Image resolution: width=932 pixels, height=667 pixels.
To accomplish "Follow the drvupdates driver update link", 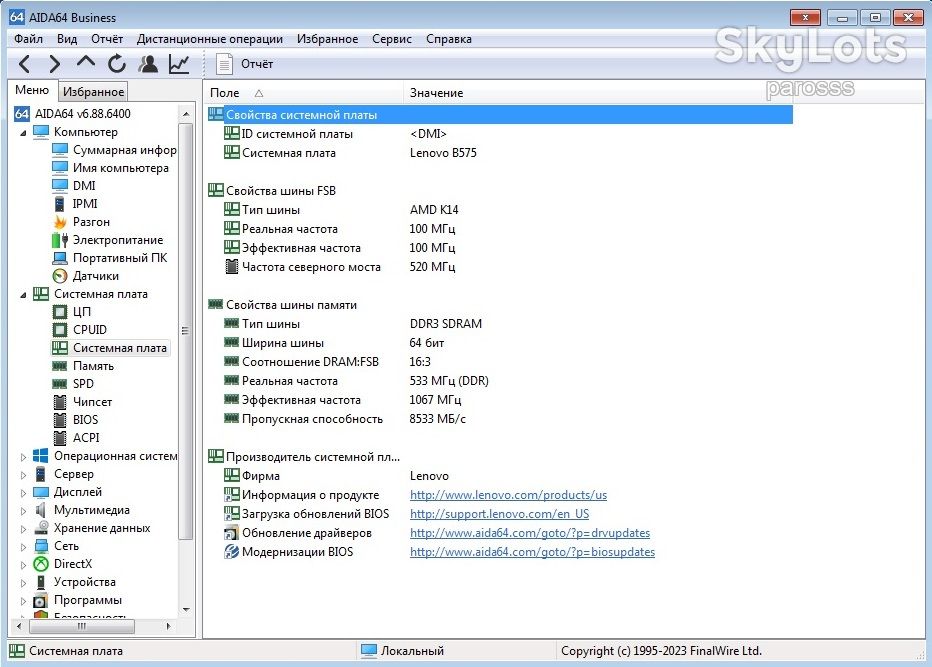I will point(530,533).
